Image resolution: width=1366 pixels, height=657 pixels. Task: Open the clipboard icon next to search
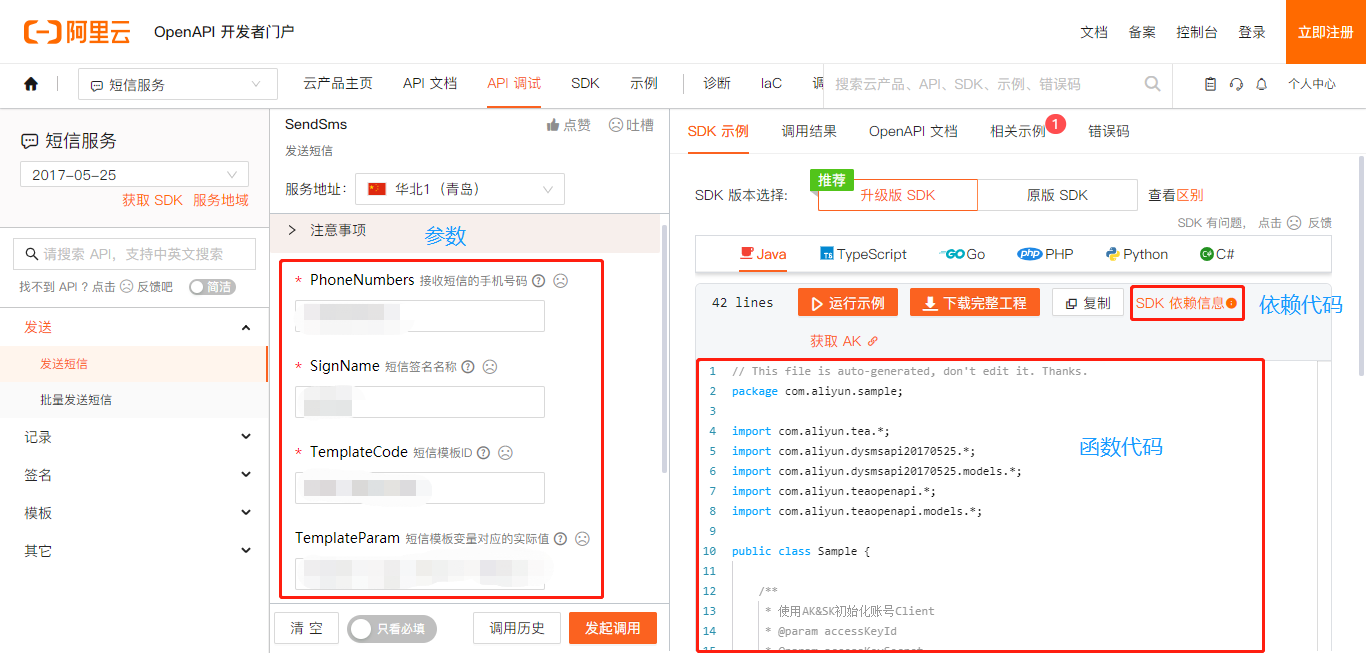[x=1210, y=84]
